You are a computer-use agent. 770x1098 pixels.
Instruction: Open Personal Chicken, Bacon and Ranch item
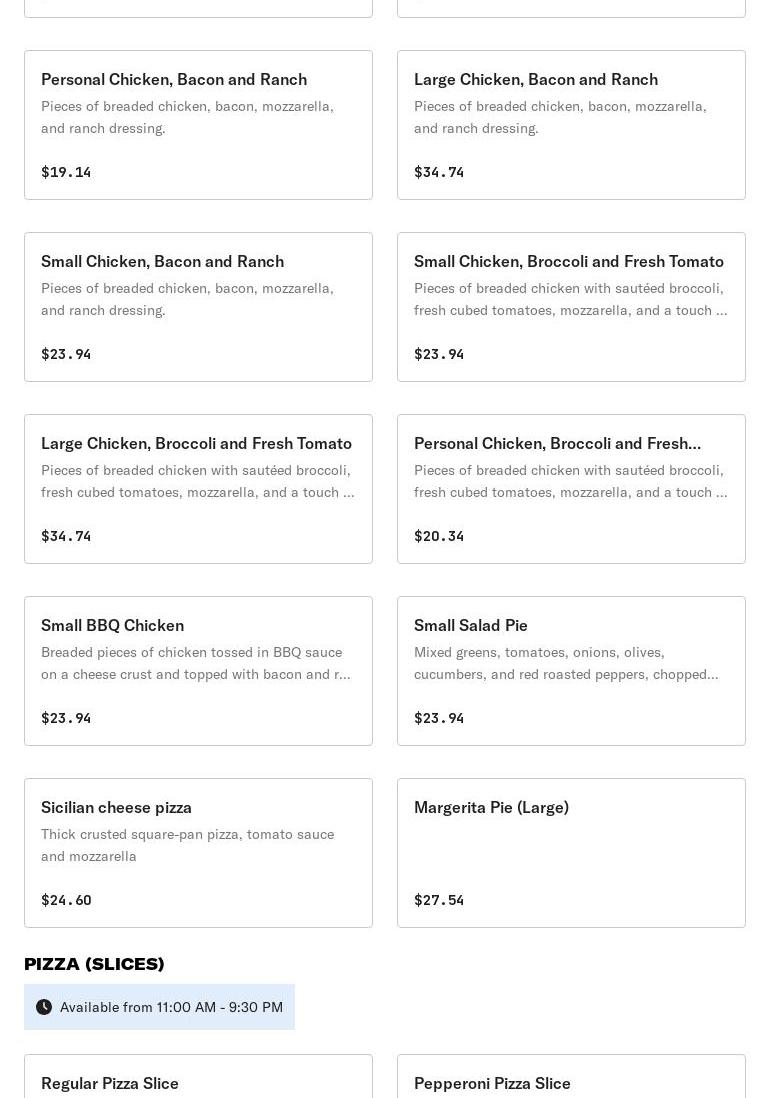198,125
